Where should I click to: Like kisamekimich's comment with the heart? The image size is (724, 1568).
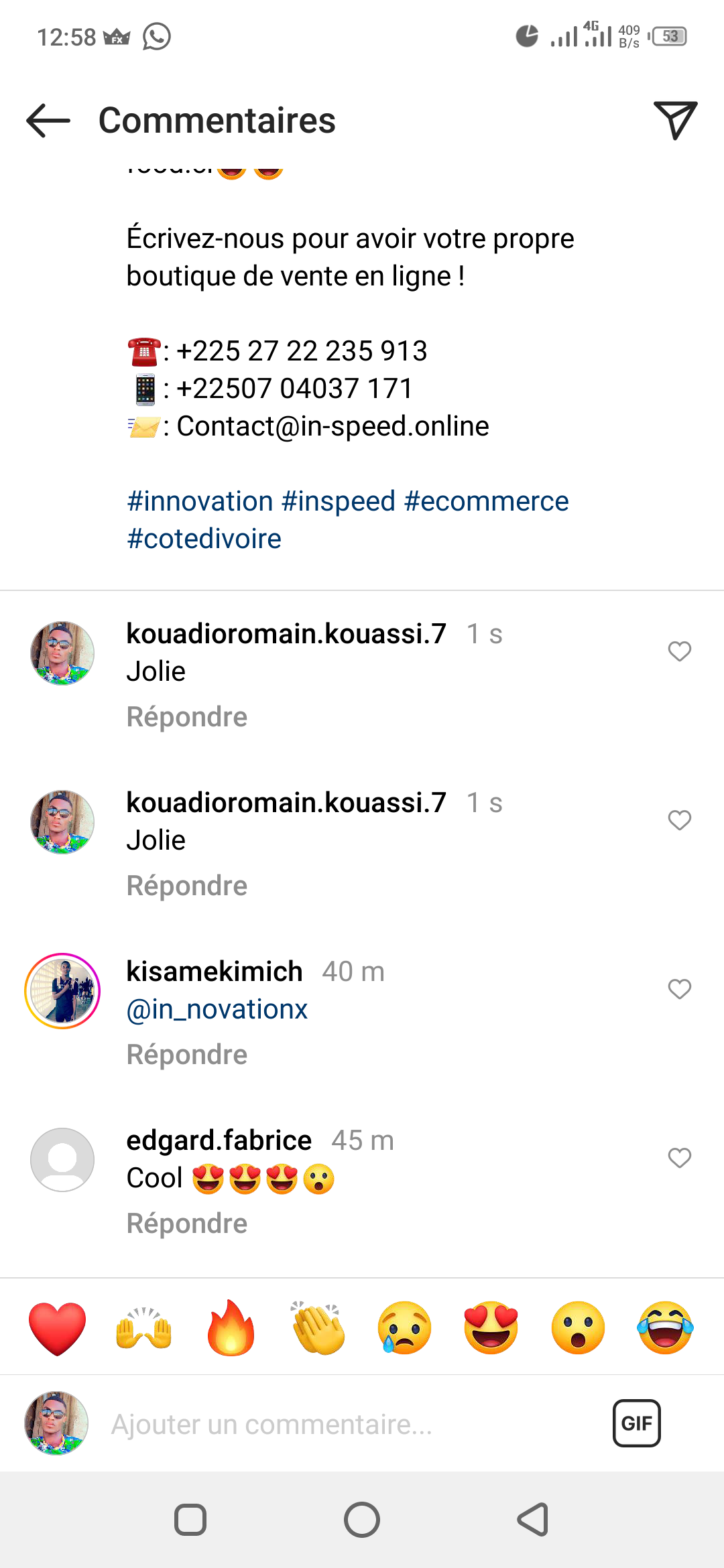[680, 988]
